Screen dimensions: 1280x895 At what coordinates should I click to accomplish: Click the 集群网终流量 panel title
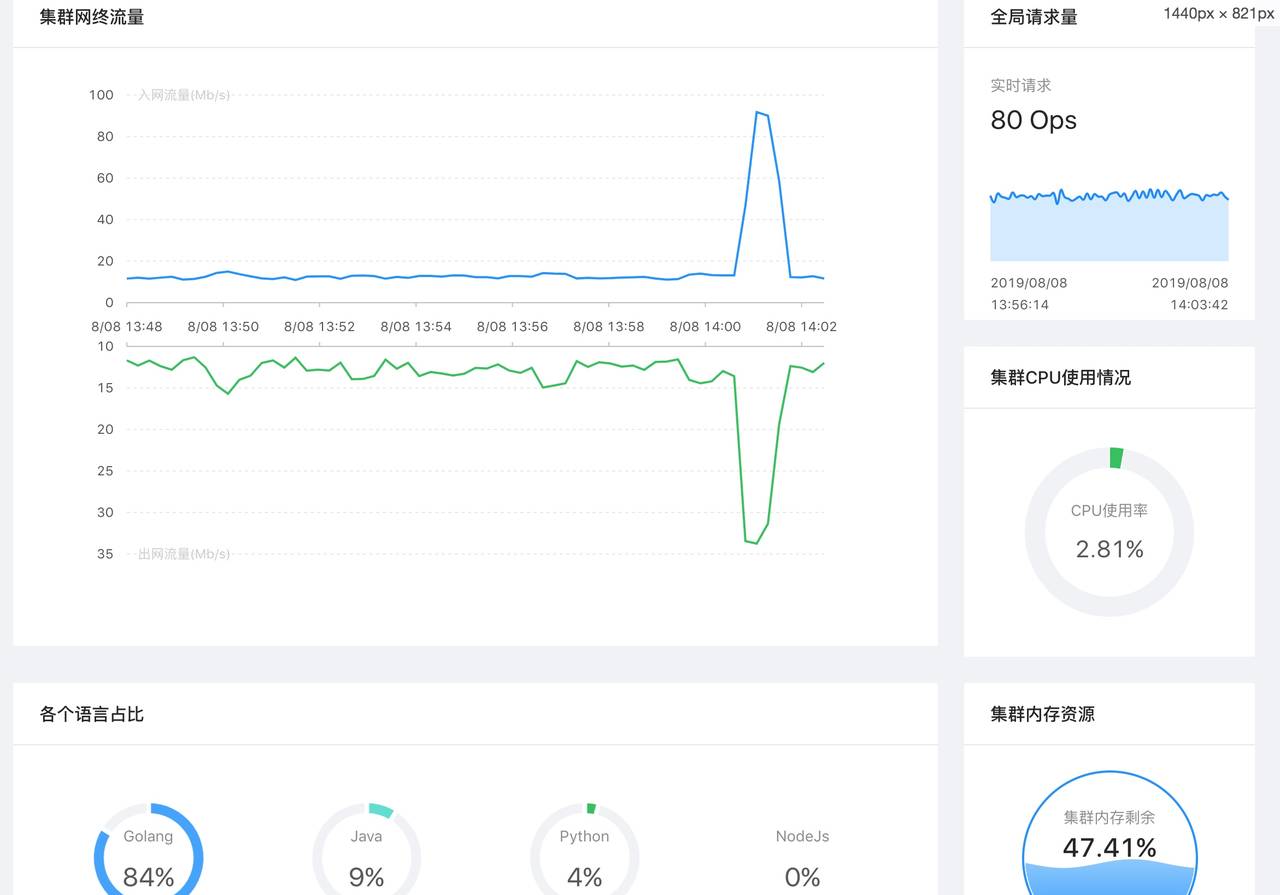click(x=92, y=17)
